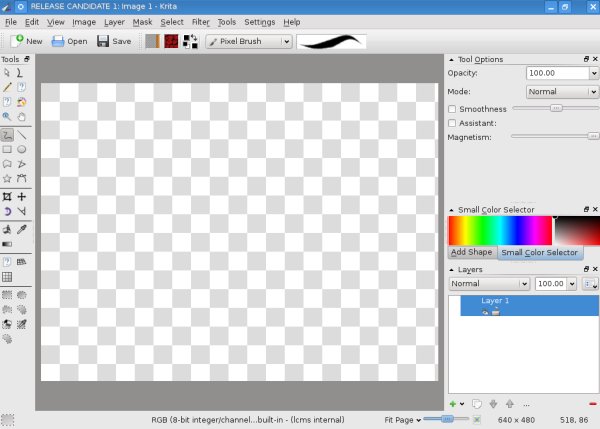This screenshot has height=429, width=600.
Task: Select the elliptical selection tool
Action: click(x=21, y=295)
